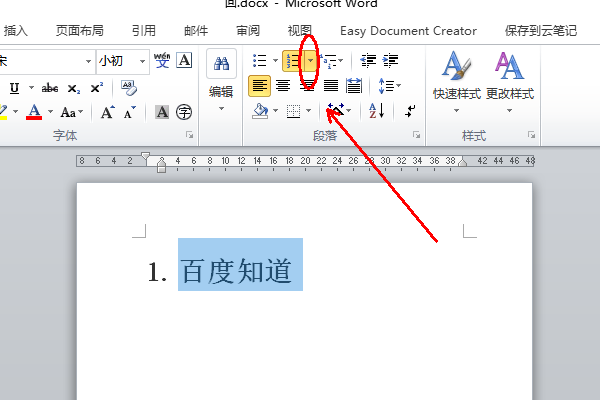Toggle the numbering list icon
Viewport: 600px width, 400px height.
293,61
